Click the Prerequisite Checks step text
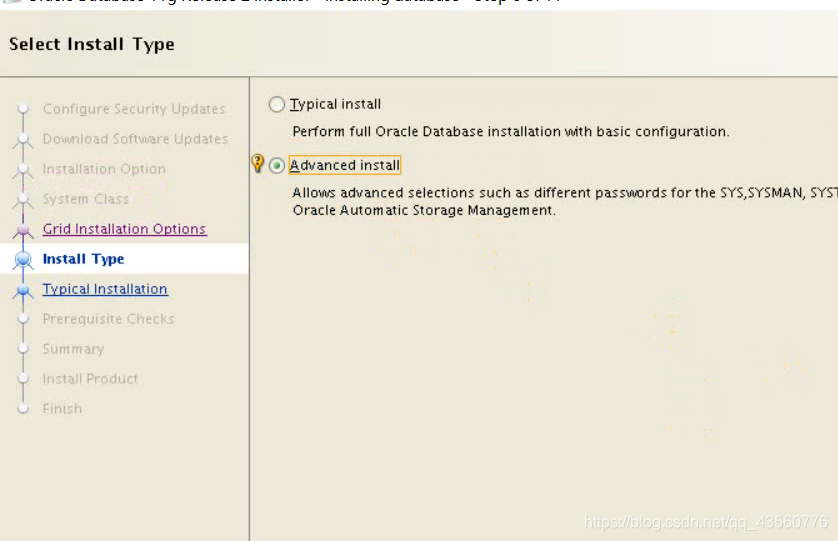The width and height of the screenshot is (838, 541). pos(108,319)
